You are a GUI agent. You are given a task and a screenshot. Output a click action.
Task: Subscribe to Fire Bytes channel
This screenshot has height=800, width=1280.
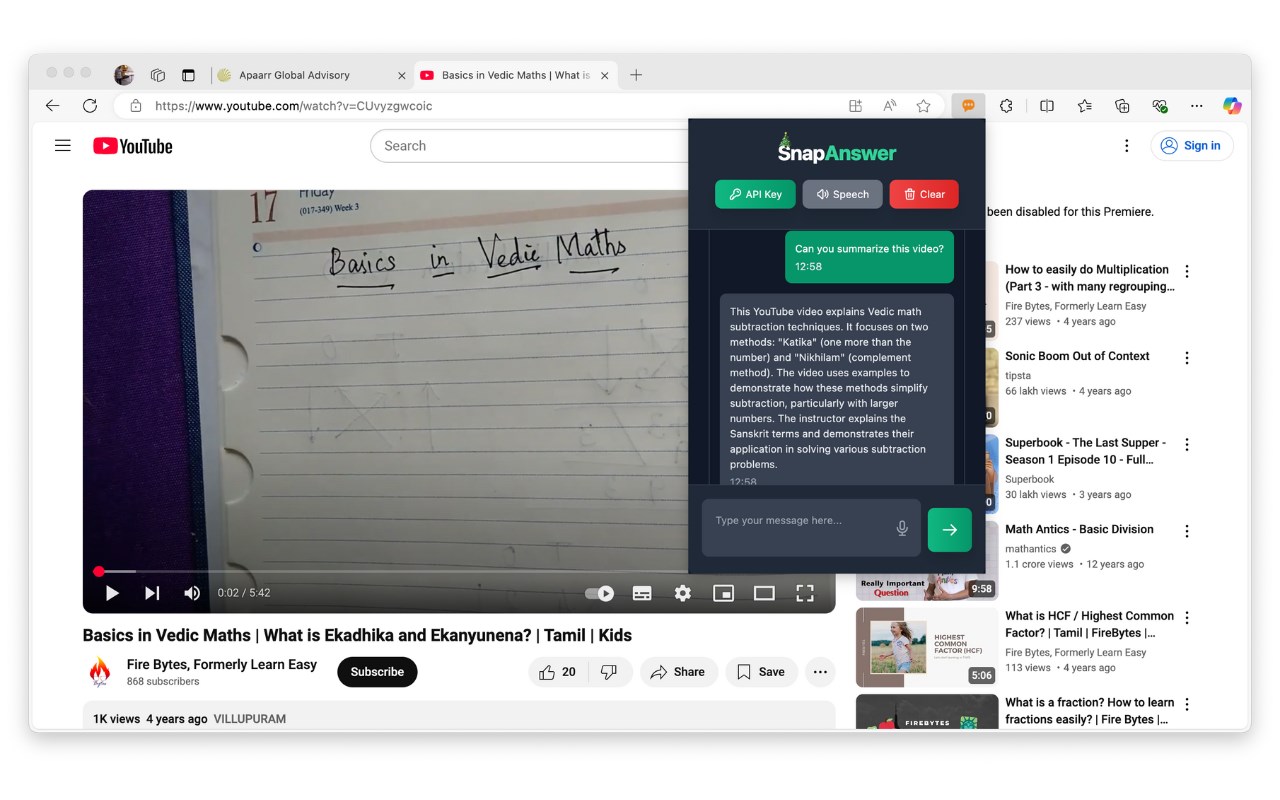(x=377, y=672)
